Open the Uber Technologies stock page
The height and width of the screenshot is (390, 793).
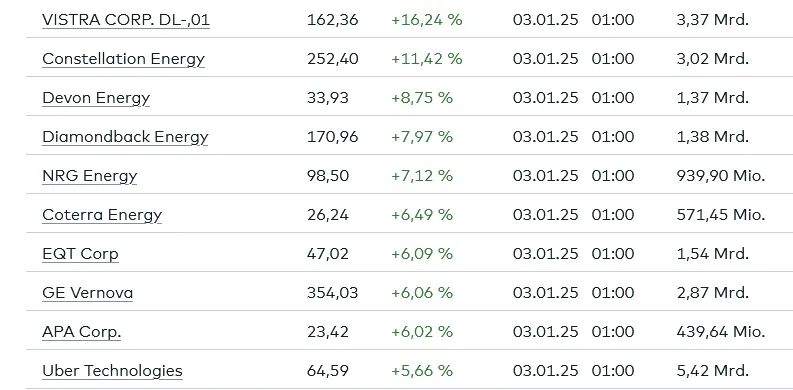112,371
